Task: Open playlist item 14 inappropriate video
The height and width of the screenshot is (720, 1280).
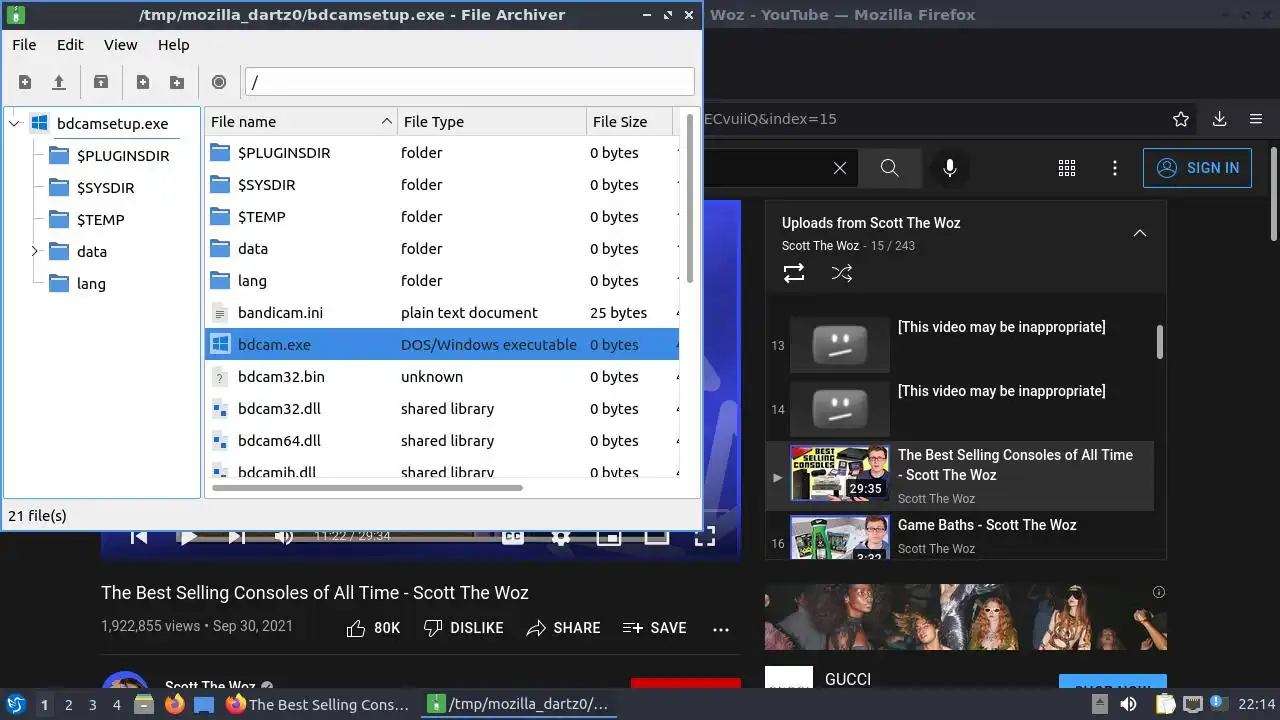Action: point(959,409)
